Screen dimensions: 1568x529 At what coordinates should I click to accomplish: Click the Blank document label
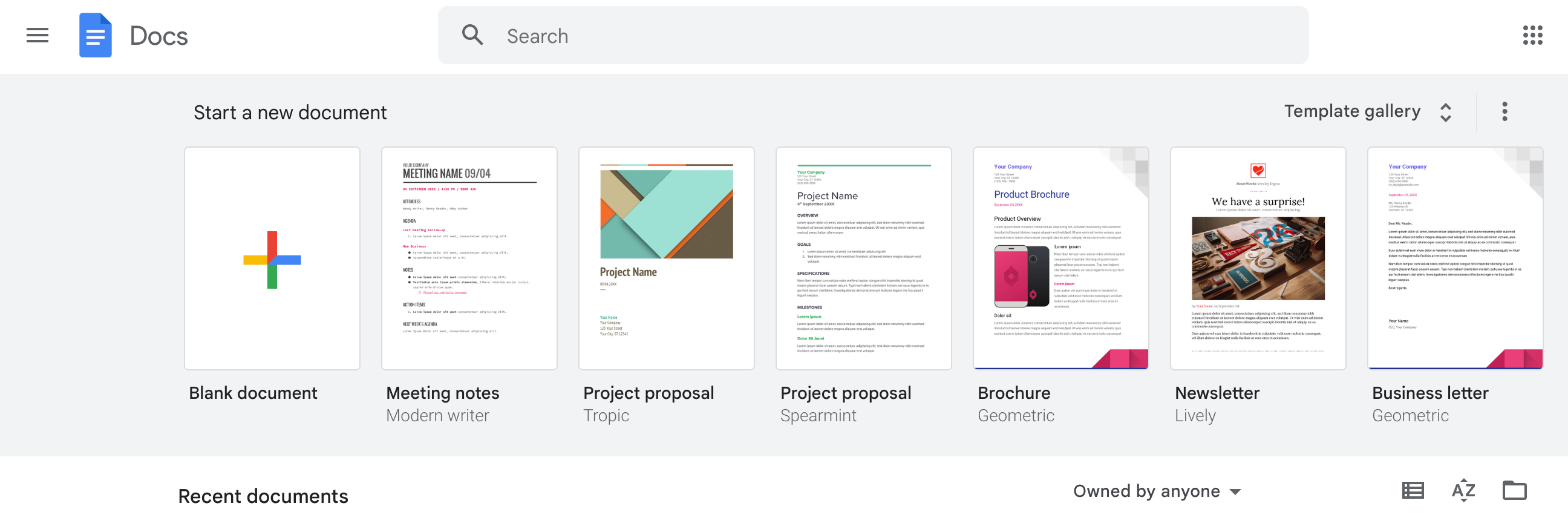point(253,393)
